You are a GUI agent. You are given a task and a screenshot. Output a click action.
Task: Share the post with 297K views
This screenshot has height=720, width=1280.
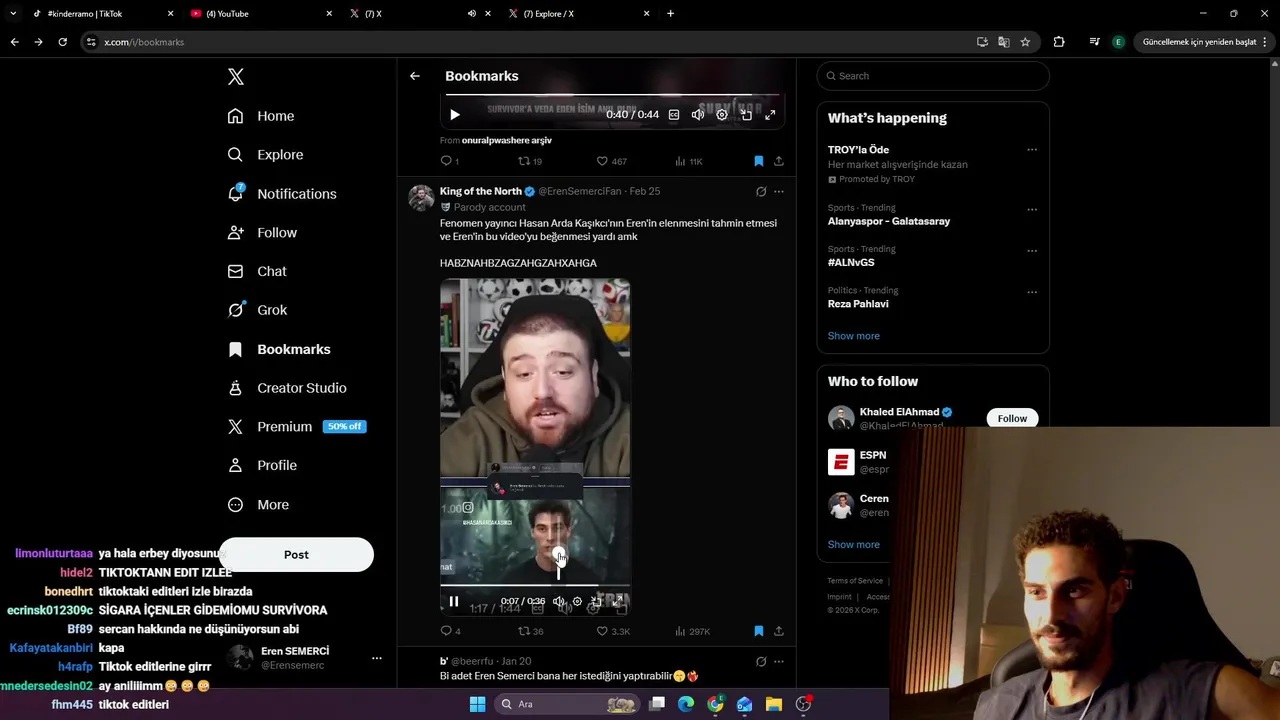[x=779, y=631]
